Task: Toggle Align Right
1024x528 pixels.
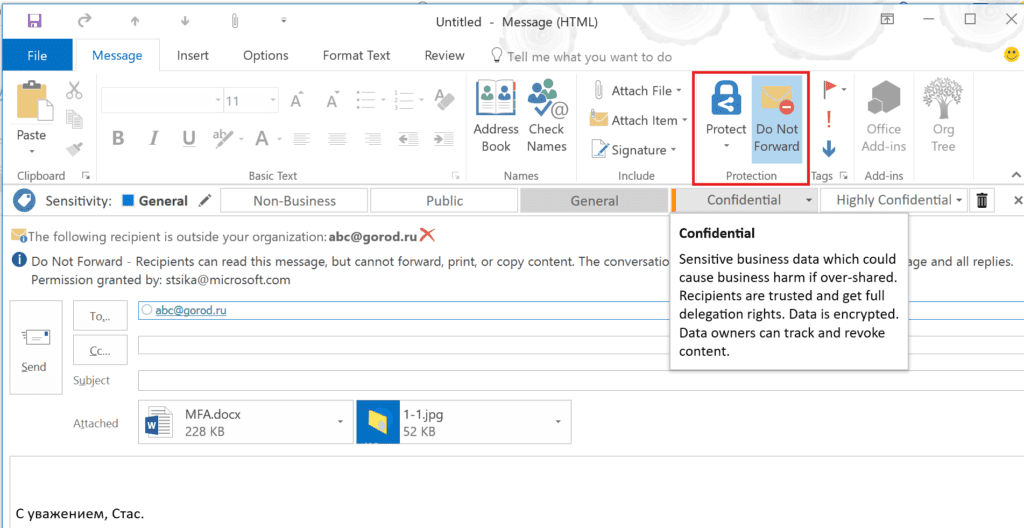Action: (x=373, y=139)
